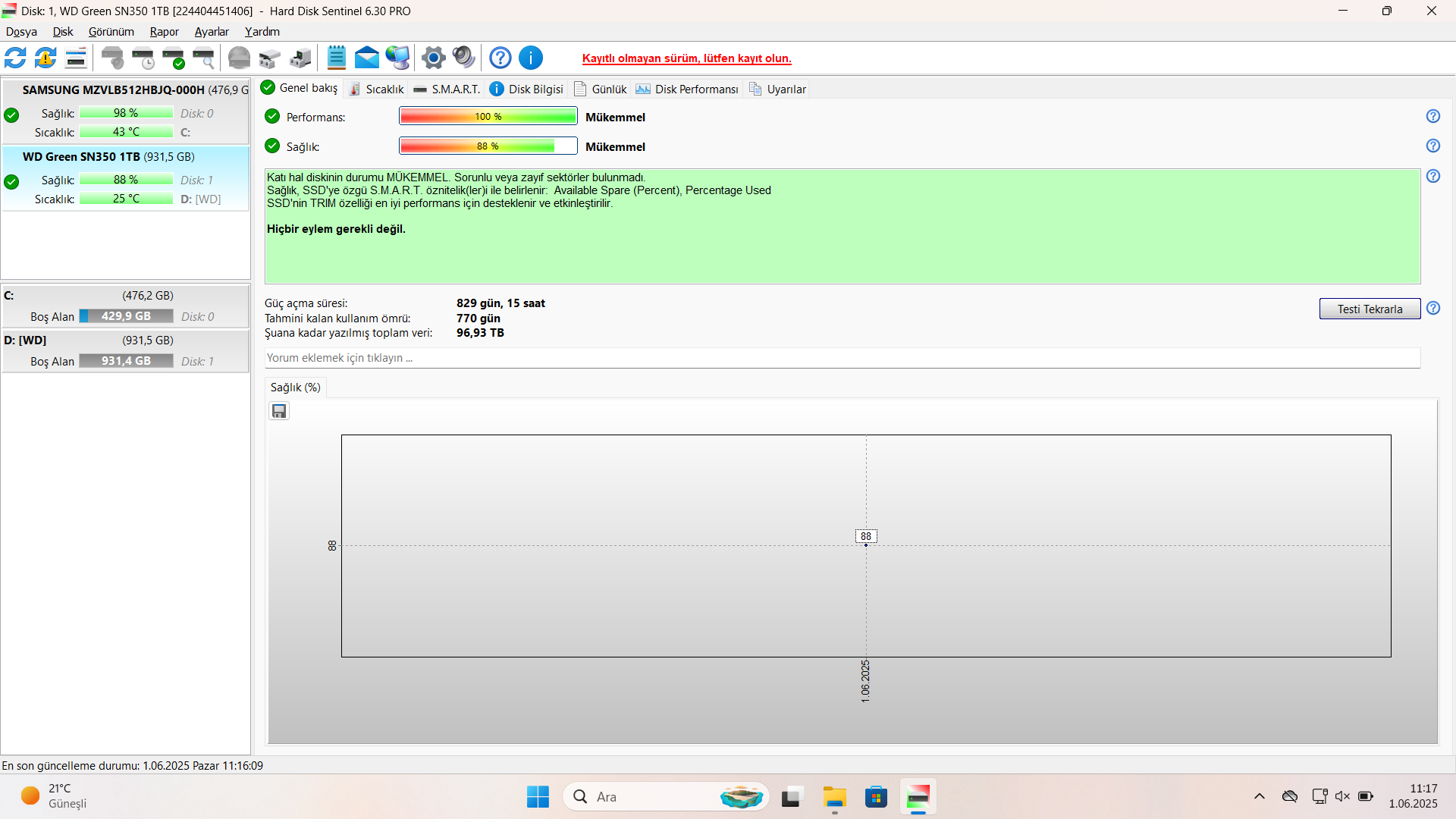This screenshot has height=819, width=1456.
Task: Click the blue info toolbar icon
Action: pyautogui.click(x=531, y=58)
